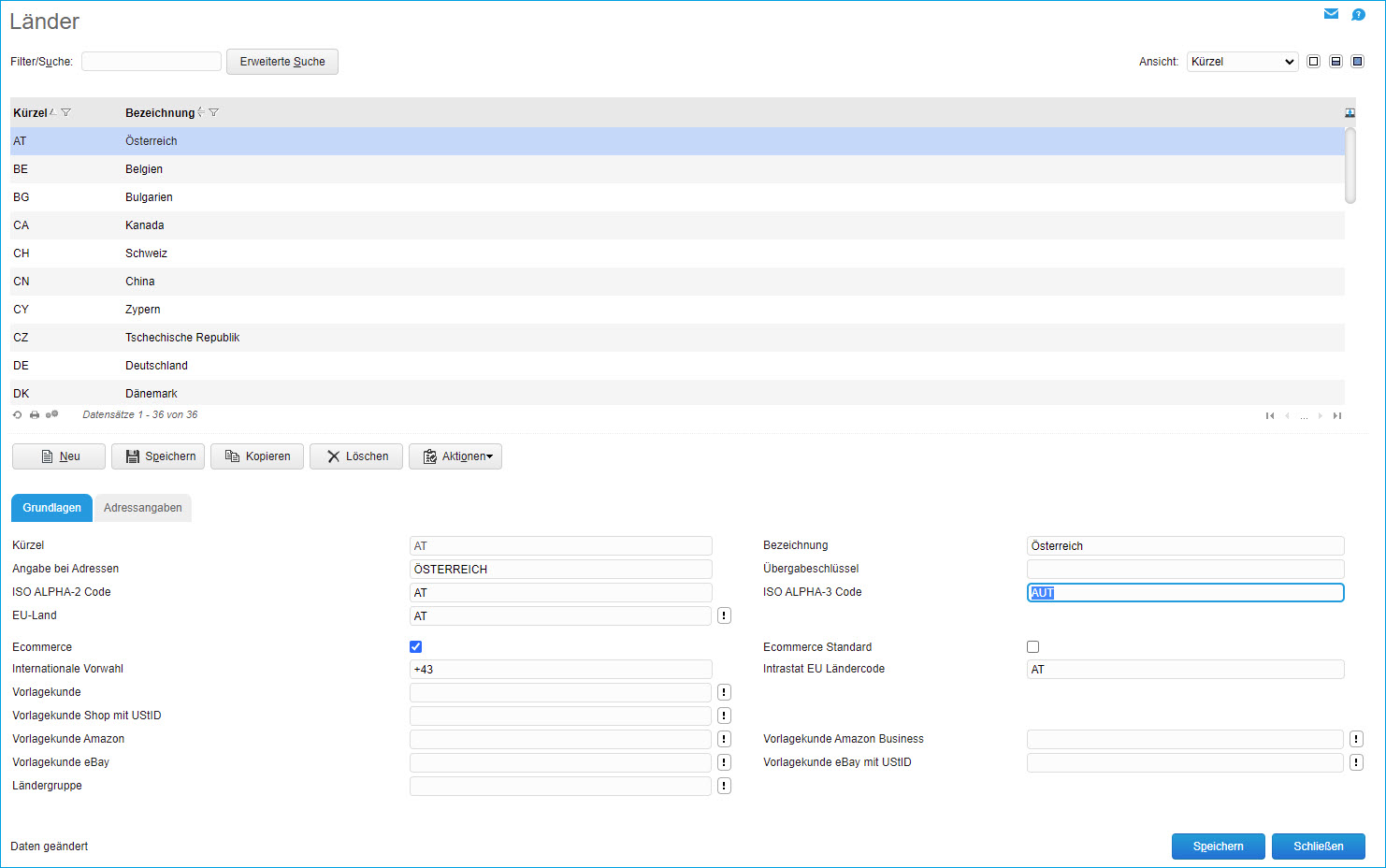The image size is (1386, 868).
Task: Click the print icon below the table
Action: click(35, 415)
